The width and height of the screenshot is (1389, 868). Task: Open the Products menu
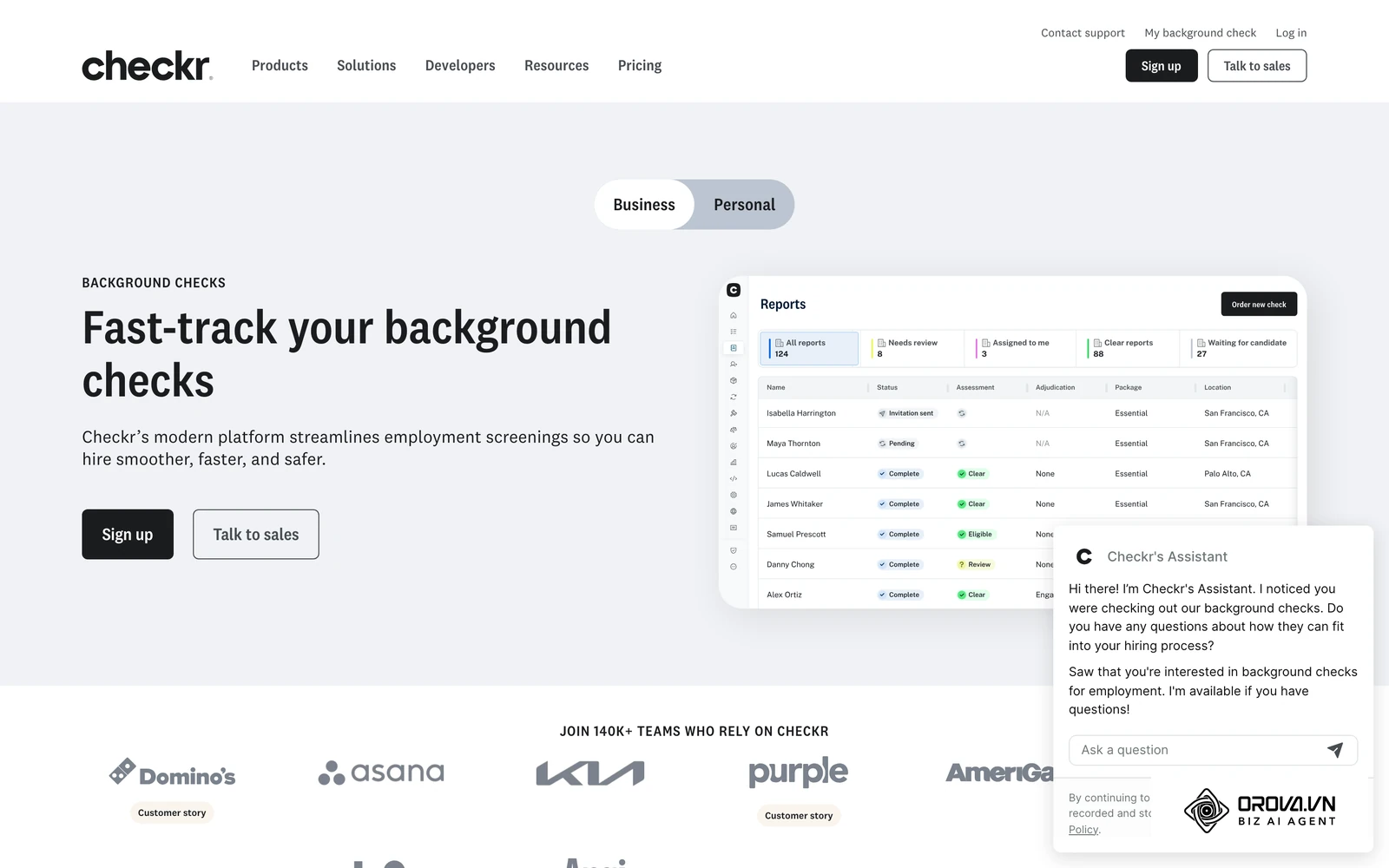click(280, 66)
